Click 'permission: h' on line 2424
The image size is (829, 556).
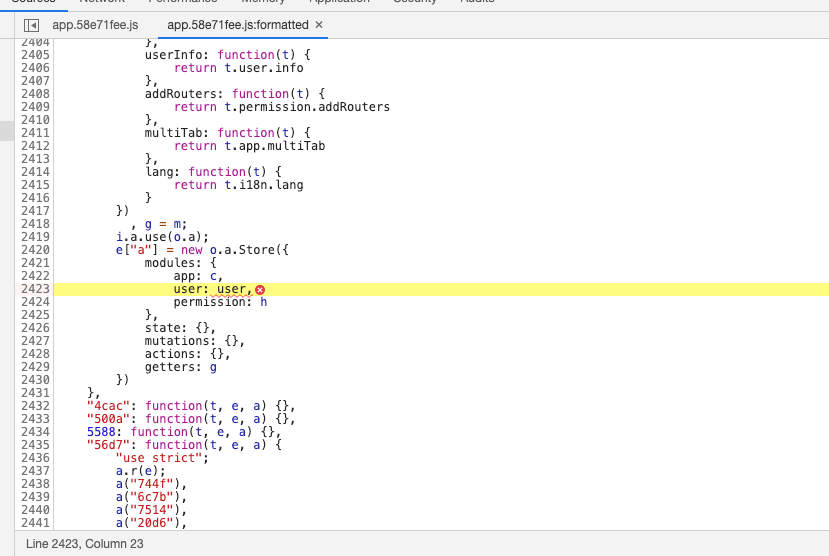click(220, 302)
